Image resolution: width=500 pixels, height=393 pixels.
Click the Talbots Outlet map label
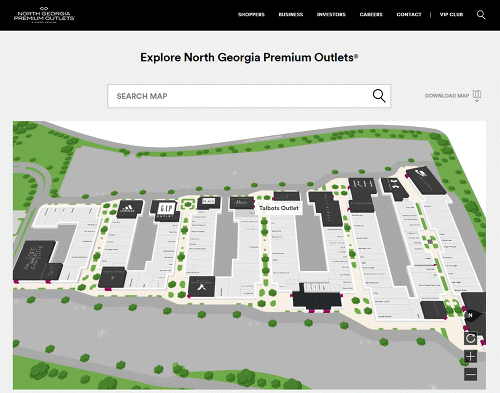pos(279,208)
